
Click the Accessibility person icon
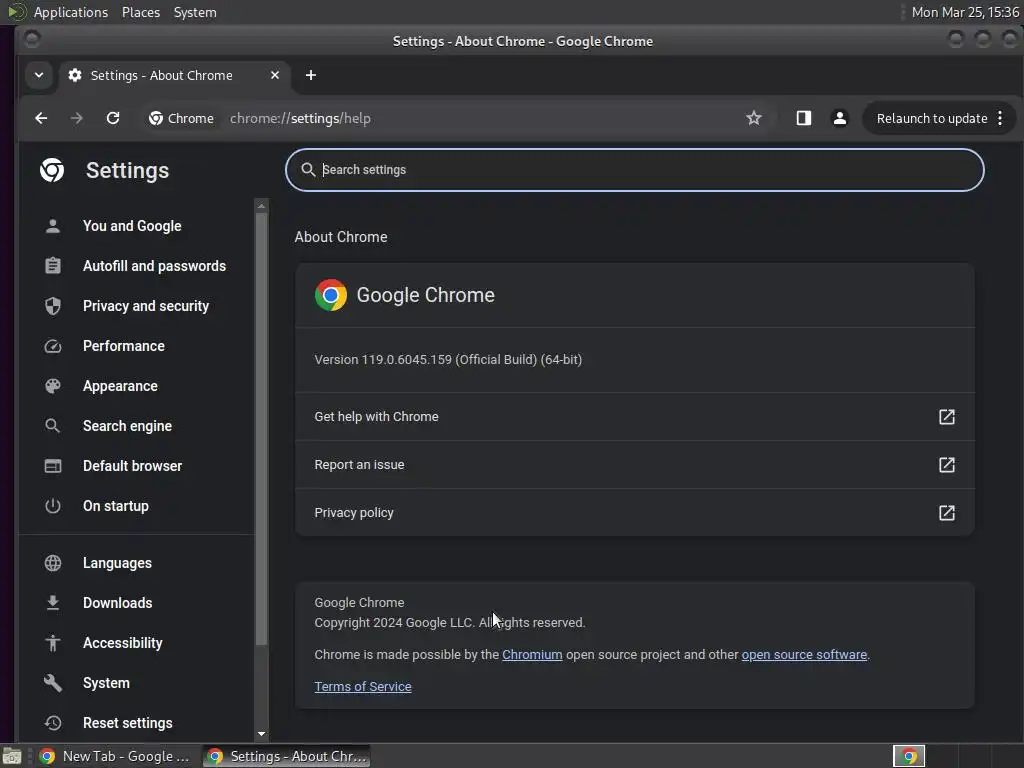(53, 643)
